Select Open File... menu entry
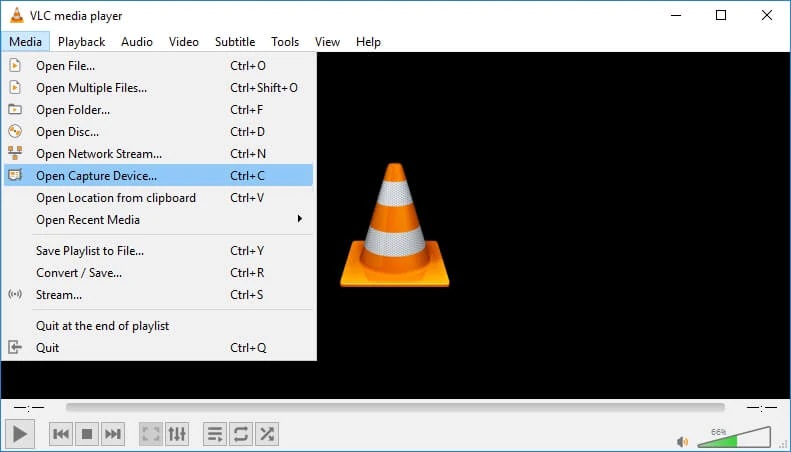Viewport: 791px width, 452px height. [x=158, y=66]
